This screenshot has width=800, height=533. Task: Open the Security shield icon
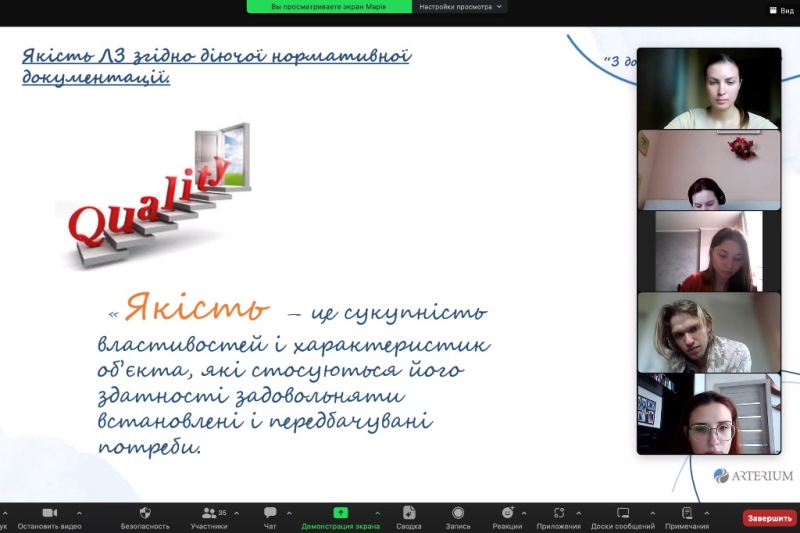(145, 513)
